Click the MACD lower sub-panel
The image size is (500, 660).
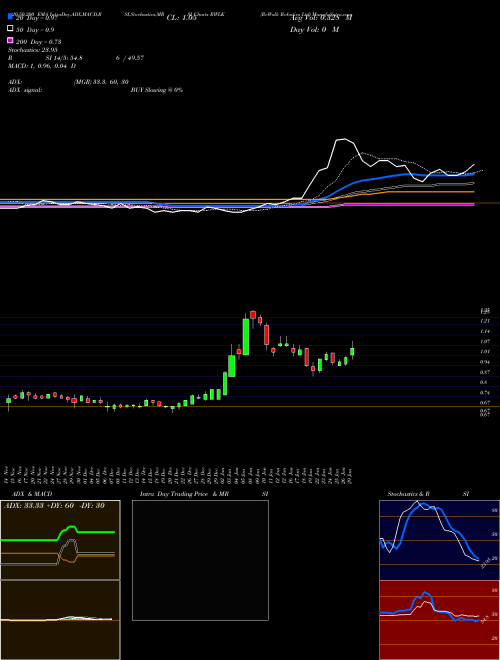click(x=60, y=620)
